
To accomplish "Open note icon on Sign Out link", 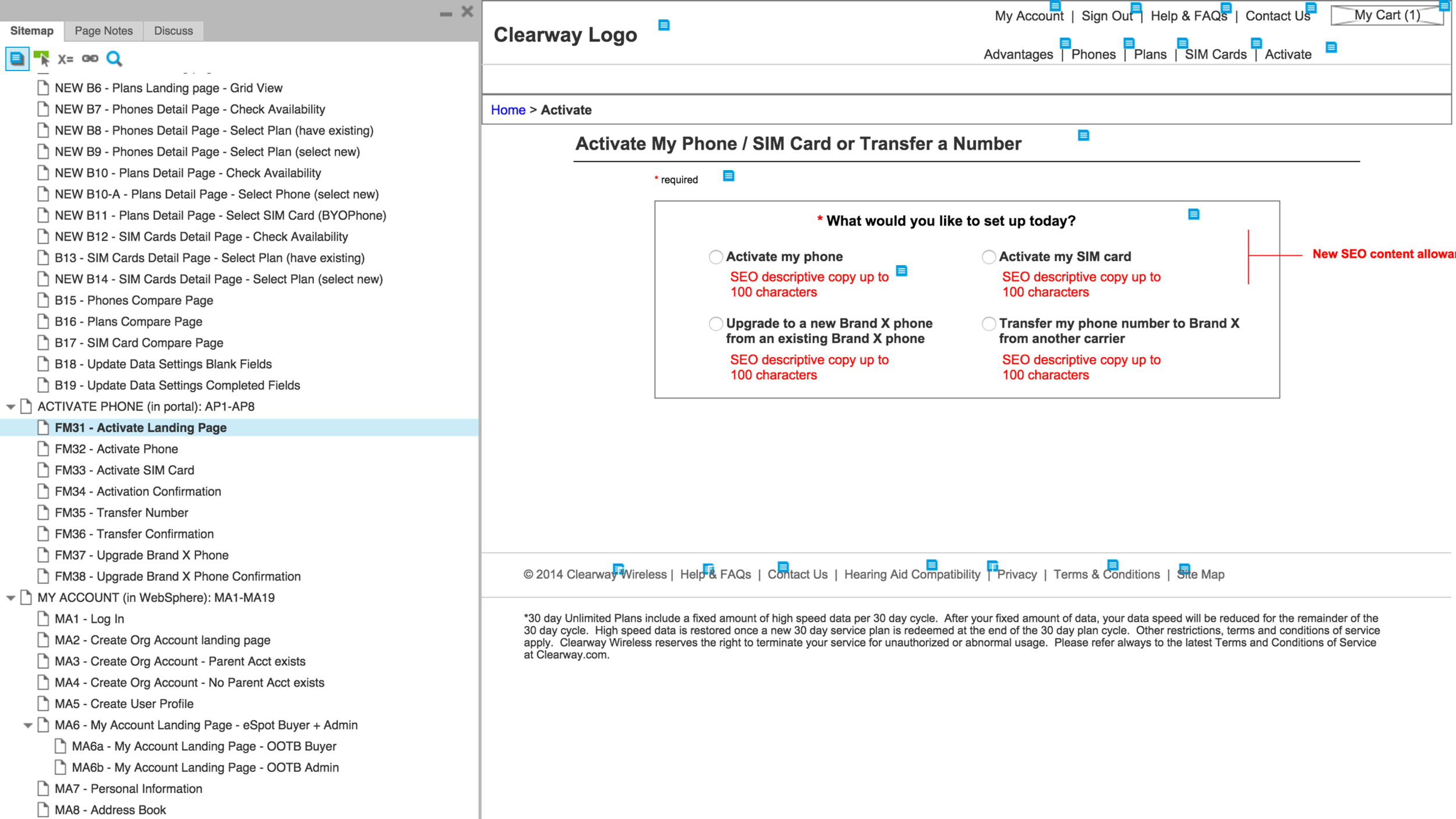I will (x=1136, y=7).
